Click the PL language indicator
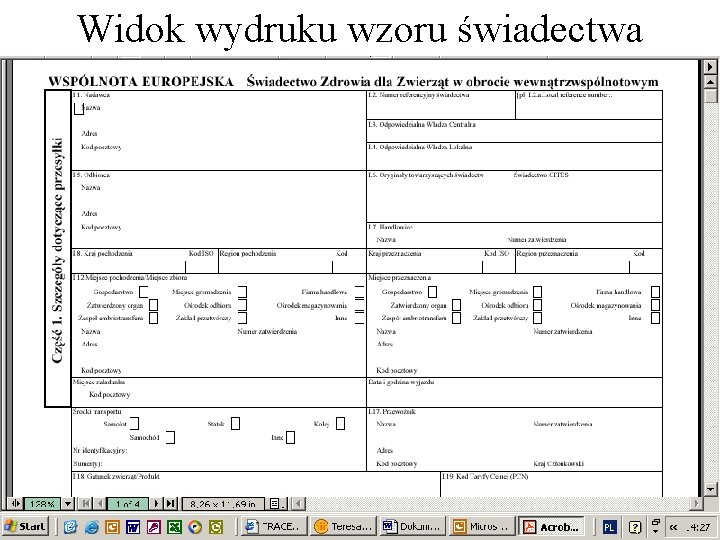 click(609, 527)
